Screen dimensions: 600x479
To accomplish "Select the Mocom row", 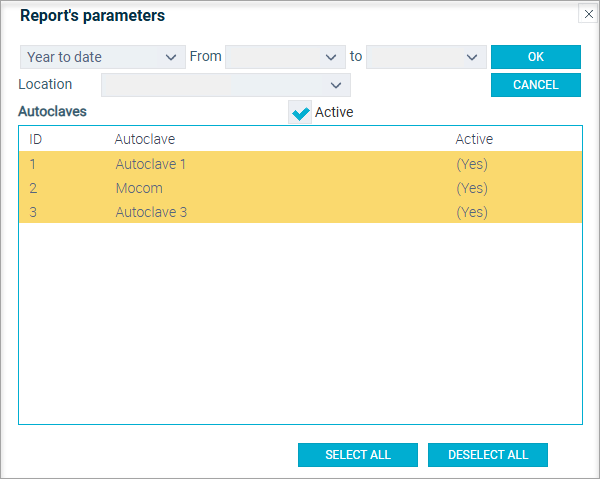I will pos(300,188).
